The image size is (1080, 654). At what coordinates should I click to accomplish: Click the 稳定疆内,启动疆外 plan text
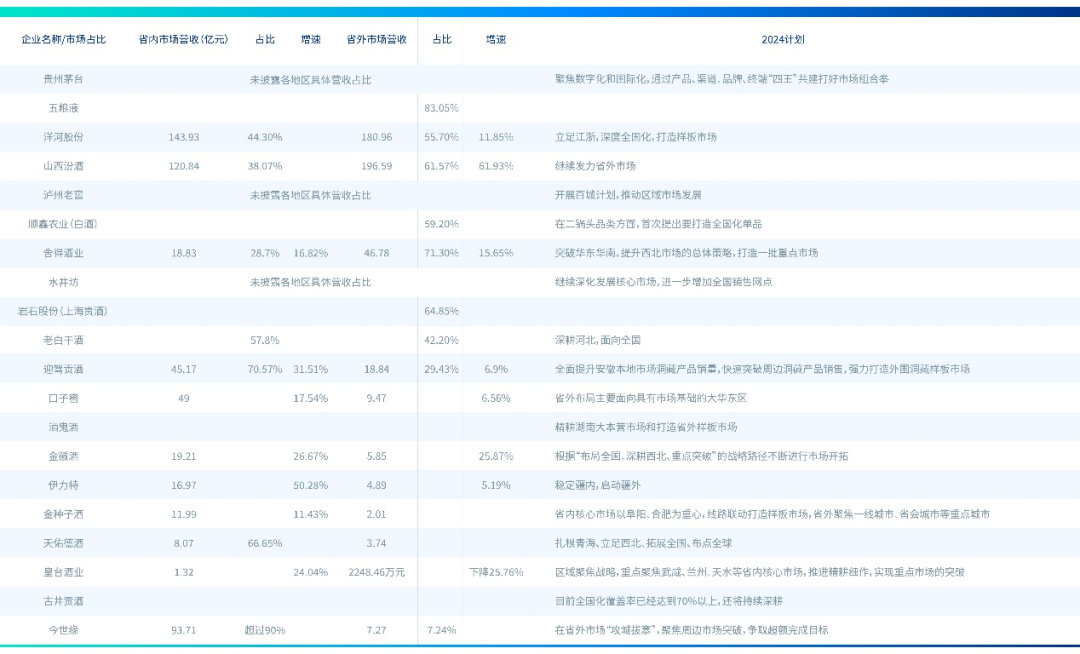click(598, 485)
